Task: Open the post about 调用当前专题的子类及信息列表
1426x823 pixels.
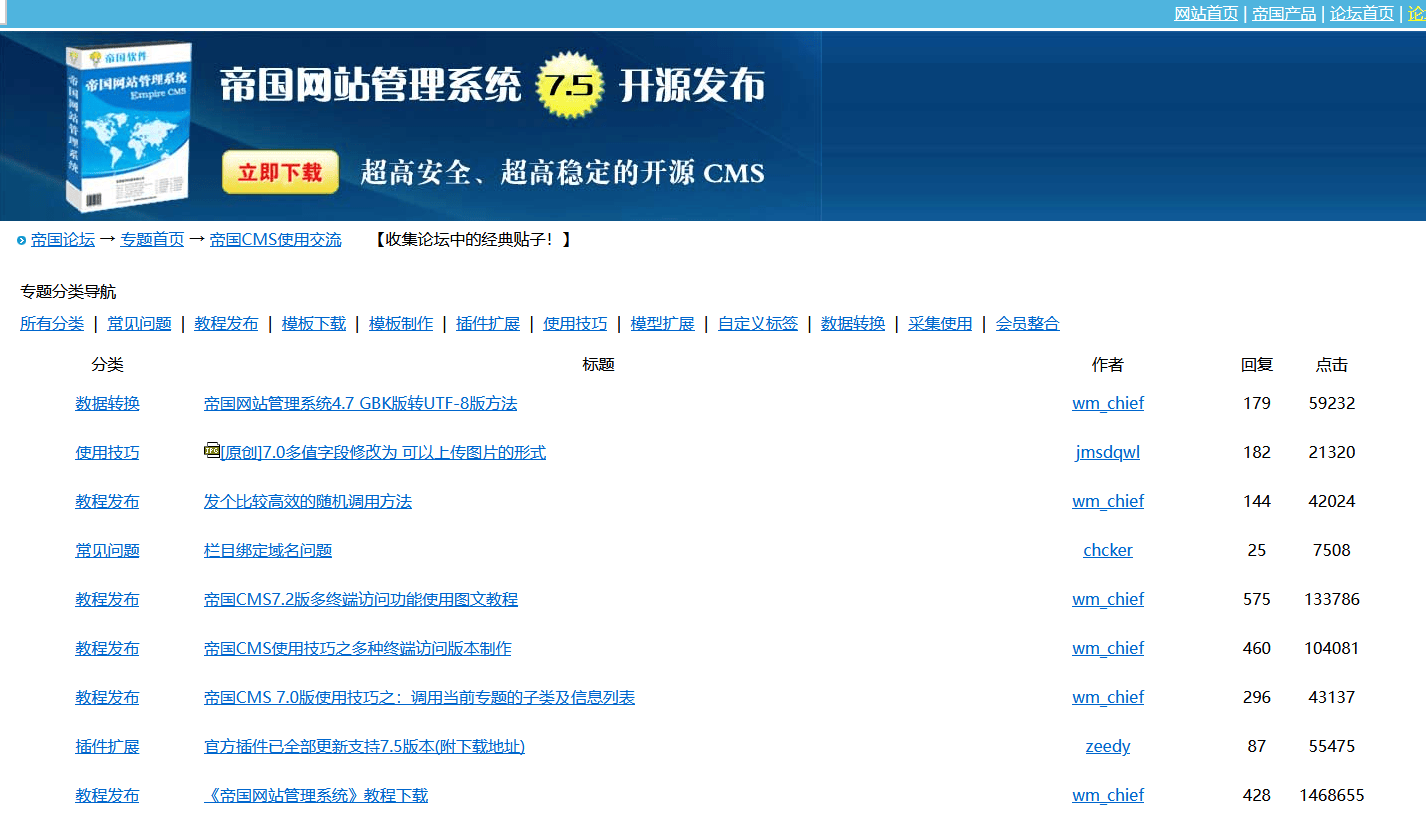Action: (x=419, y=698)
